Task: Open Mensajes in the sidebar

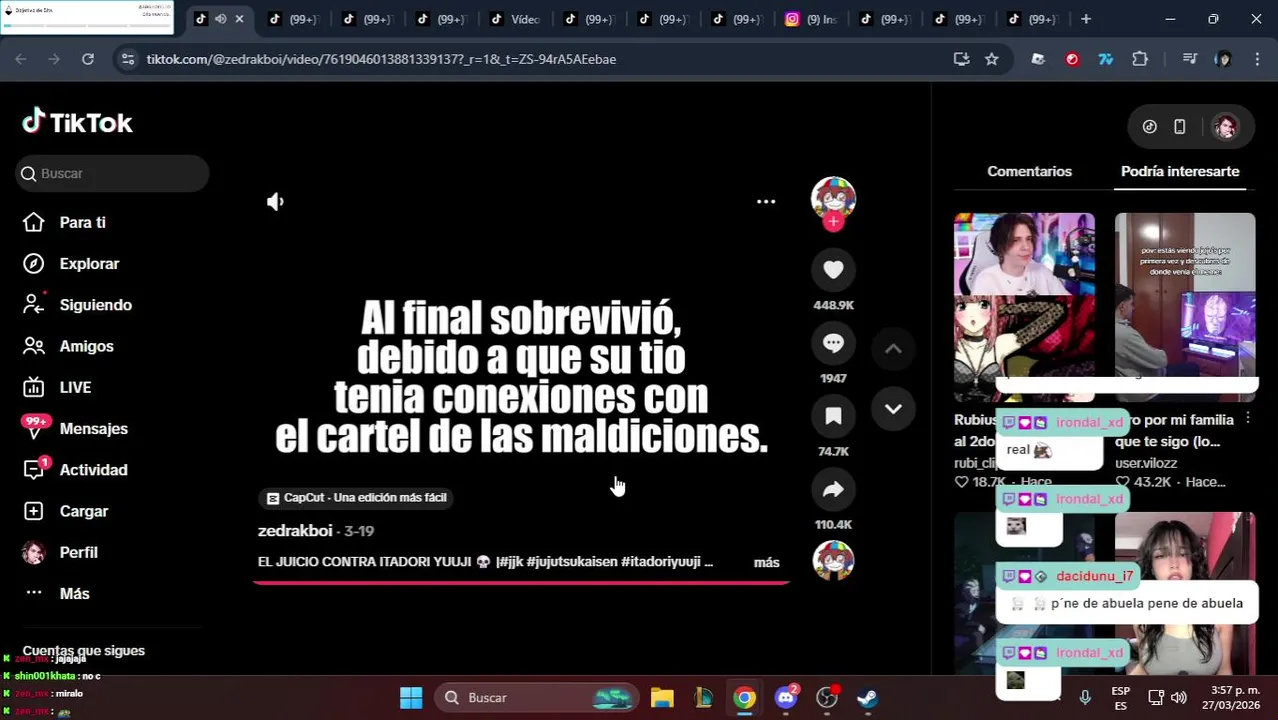Action: 93,428
